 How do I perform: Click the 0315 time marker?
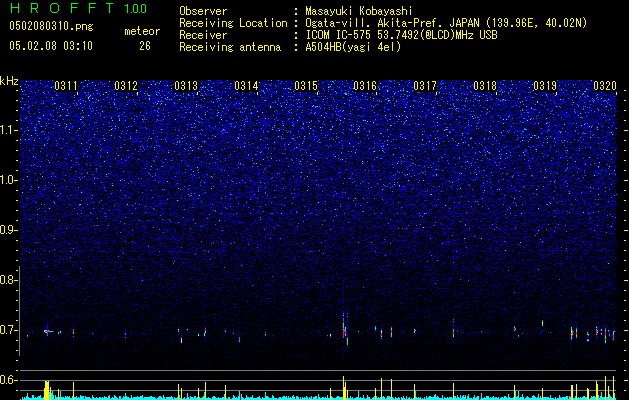click(306, 86)
